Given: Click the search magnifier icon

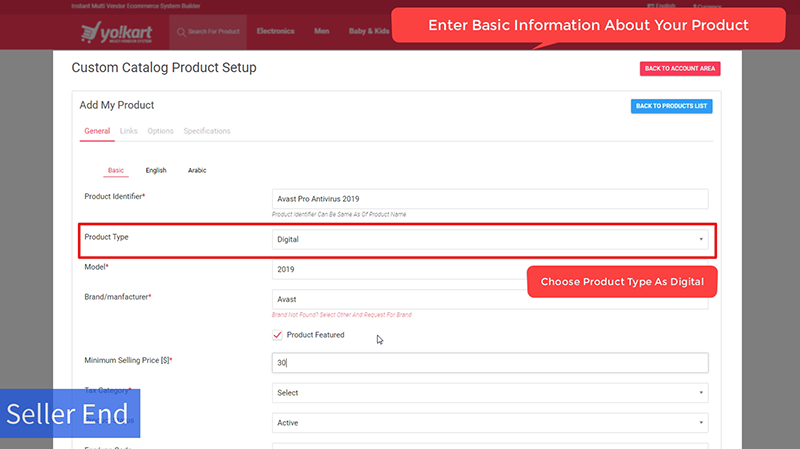Looking at the screenshot, I should click(181, 32).
